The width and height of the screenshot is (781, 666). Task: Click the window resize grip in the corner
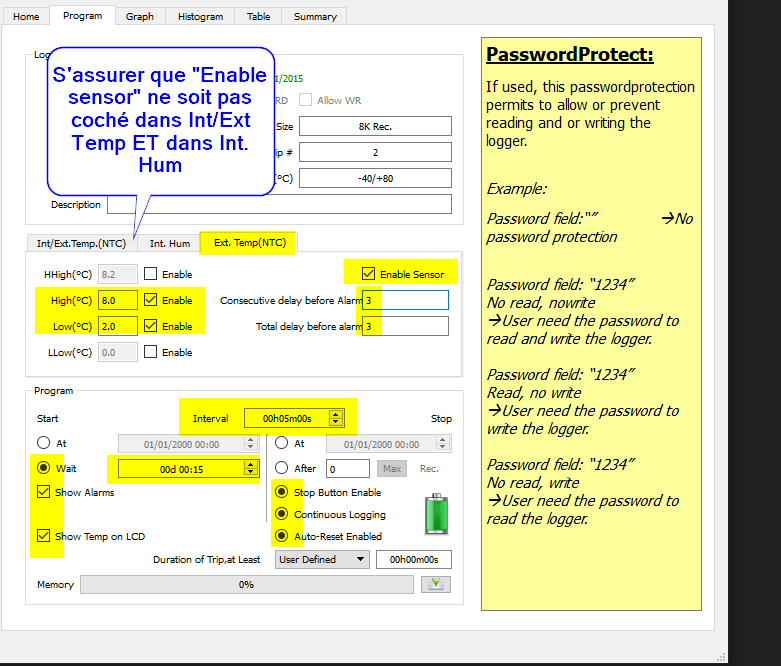coord(721,657)
